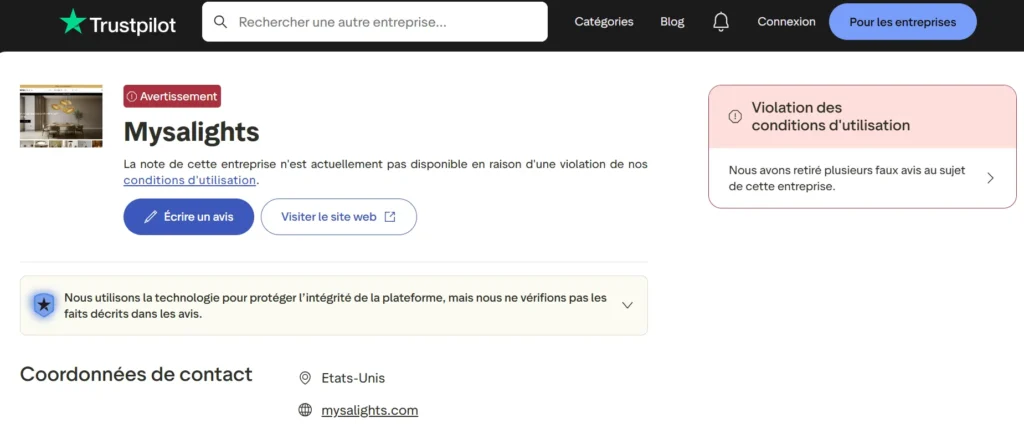Click the Connexion link

click(x=786, y=22)
